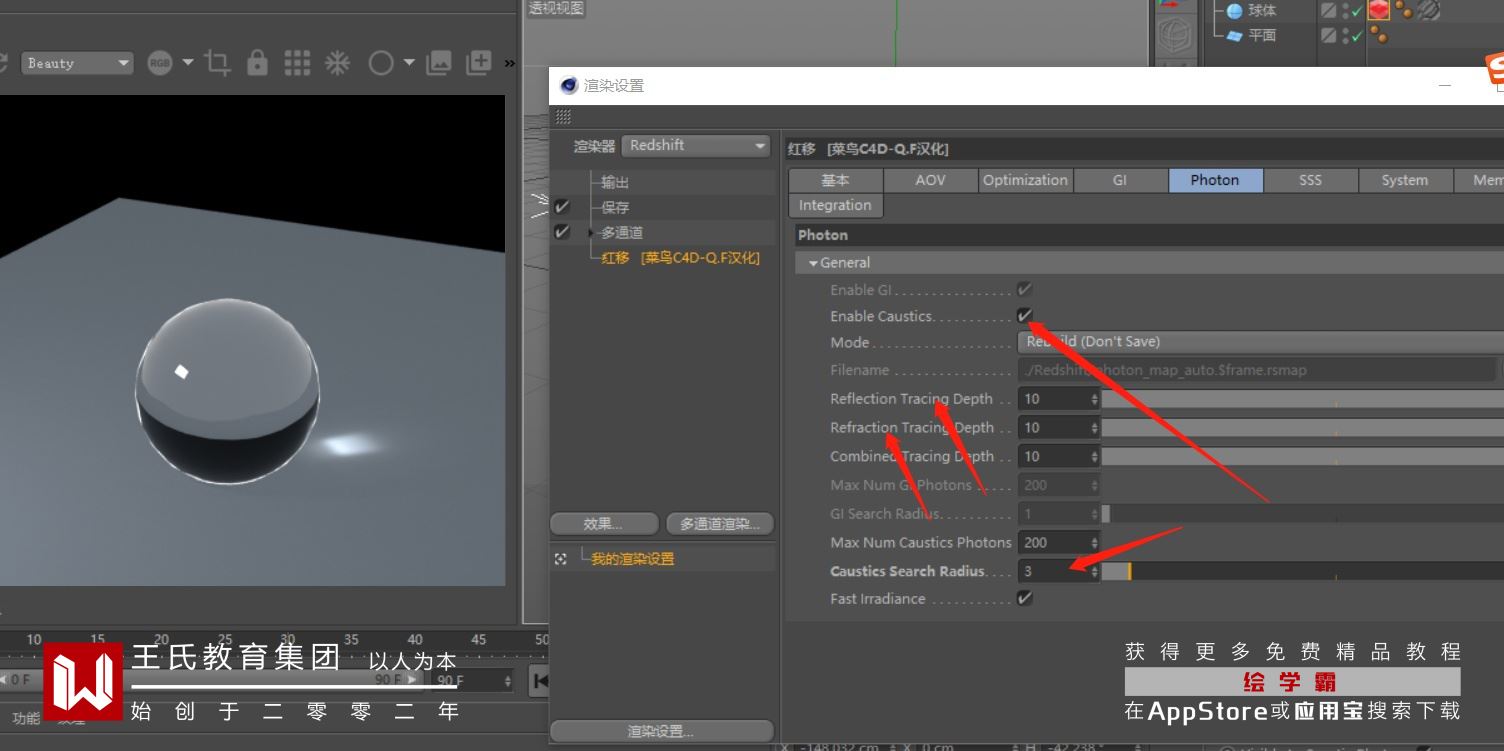Screen dimensions: 1504x751
Task: Click the image snapshot icon
Action: click(438, 63)
